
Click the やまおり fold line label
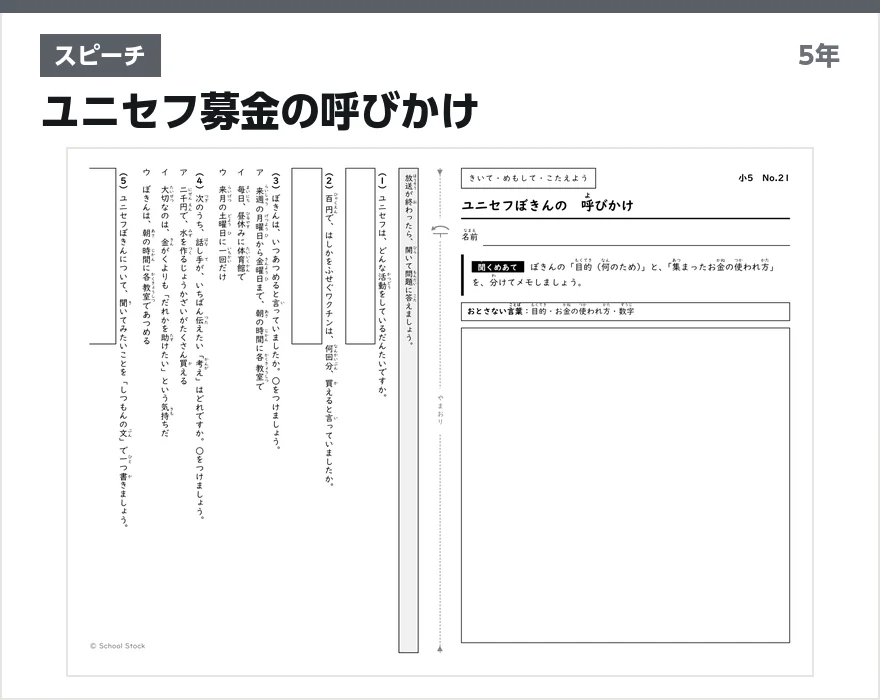440,409
